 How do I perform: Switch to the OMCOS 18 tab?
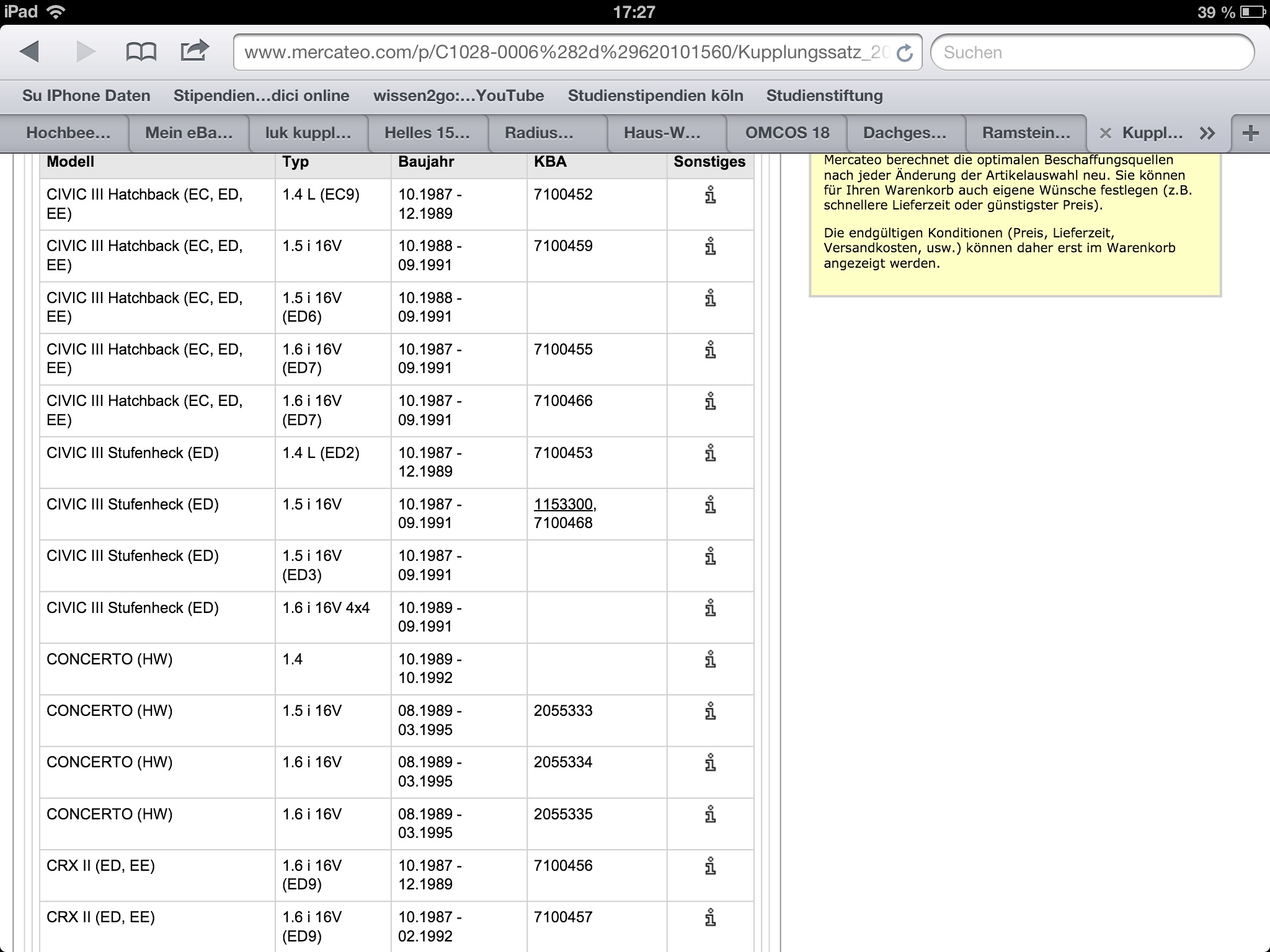[787, 133]
